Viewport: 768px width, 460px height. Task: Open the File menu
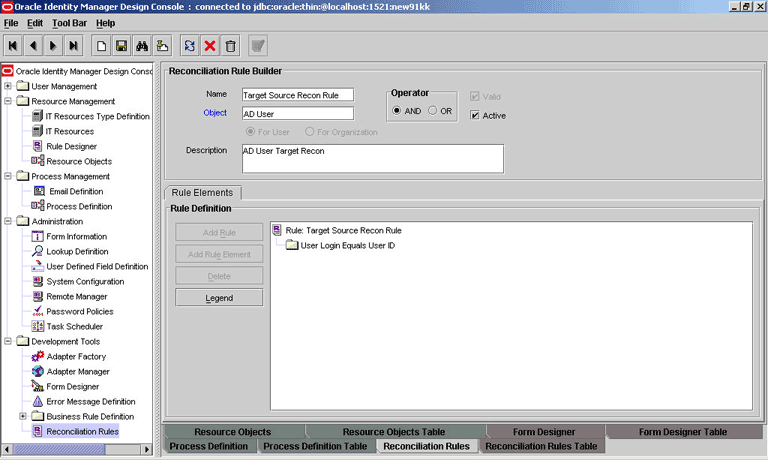(x=11, y=23)
